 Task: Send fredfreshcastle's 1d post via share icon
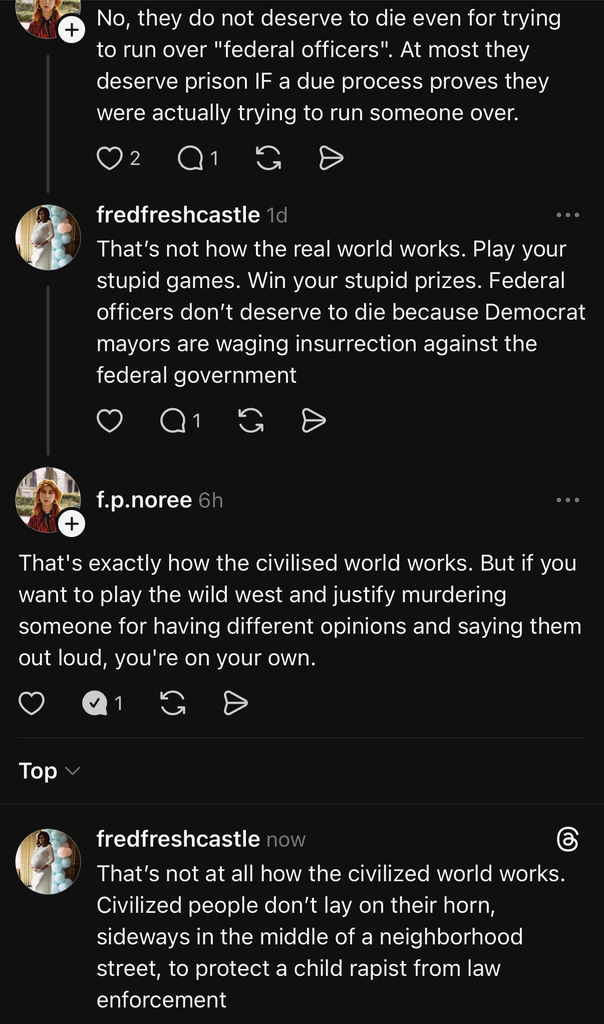click(313, 421)
